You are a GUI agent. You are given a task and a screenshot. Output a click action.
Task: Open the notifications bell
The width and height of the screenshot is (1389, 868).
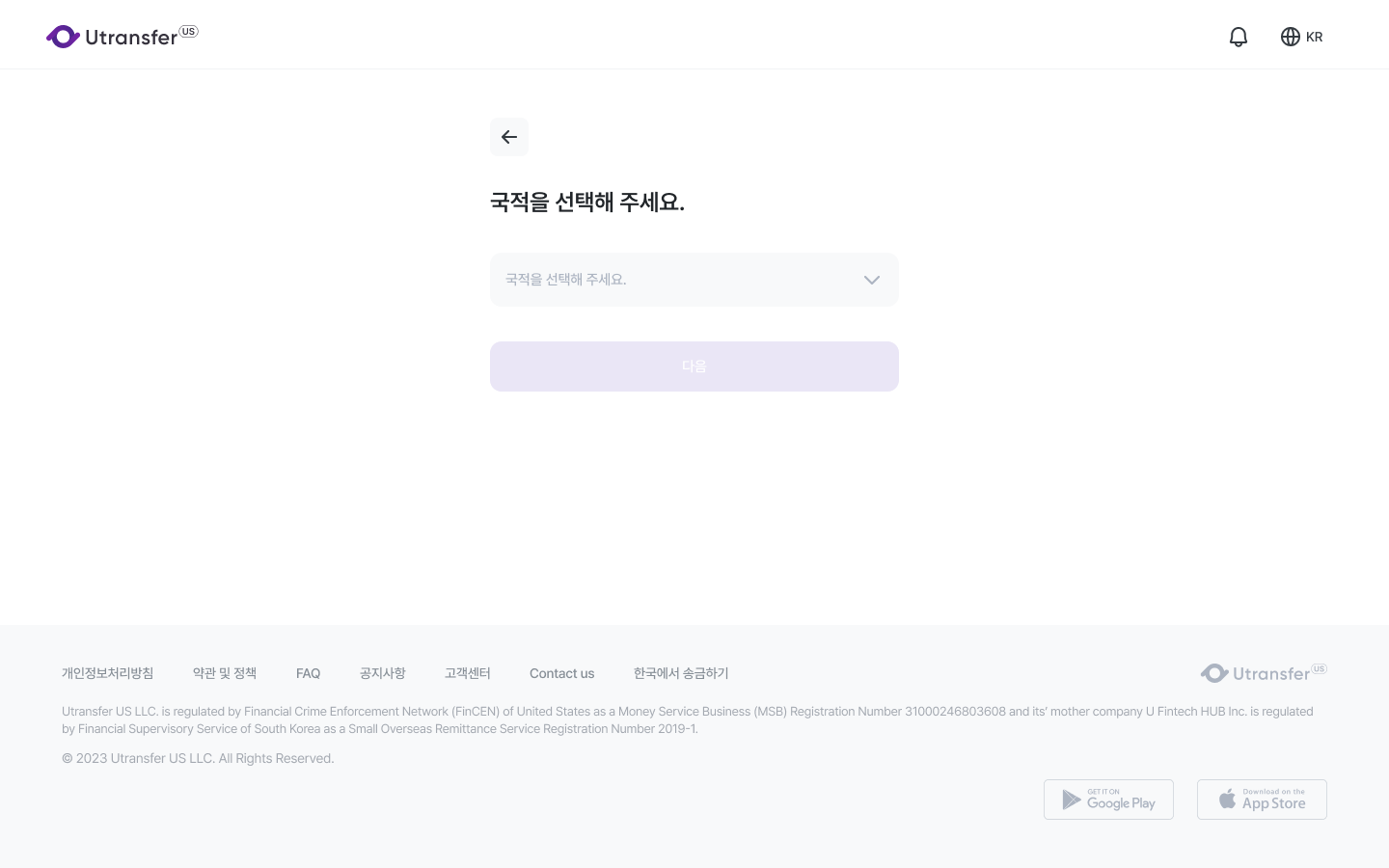coord(1239,37)
